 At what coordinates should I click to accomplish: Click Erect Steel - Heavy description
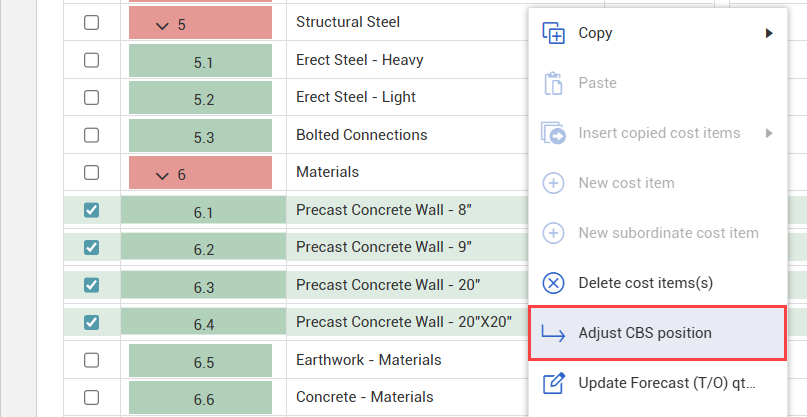click(359, 60)
